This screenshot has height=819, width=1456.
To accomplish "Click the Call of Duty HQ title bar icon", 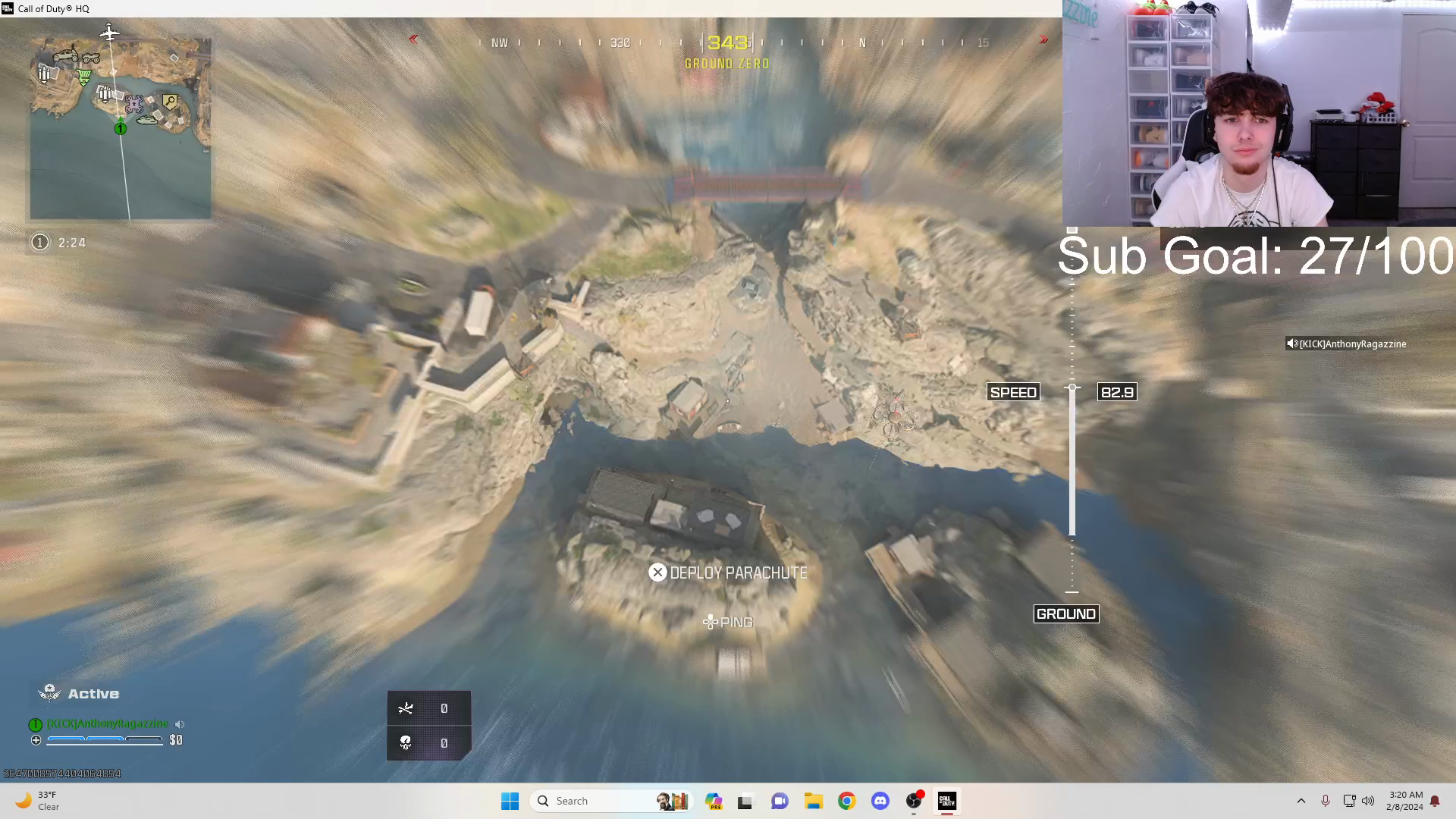I will click(x=8, y=8).
